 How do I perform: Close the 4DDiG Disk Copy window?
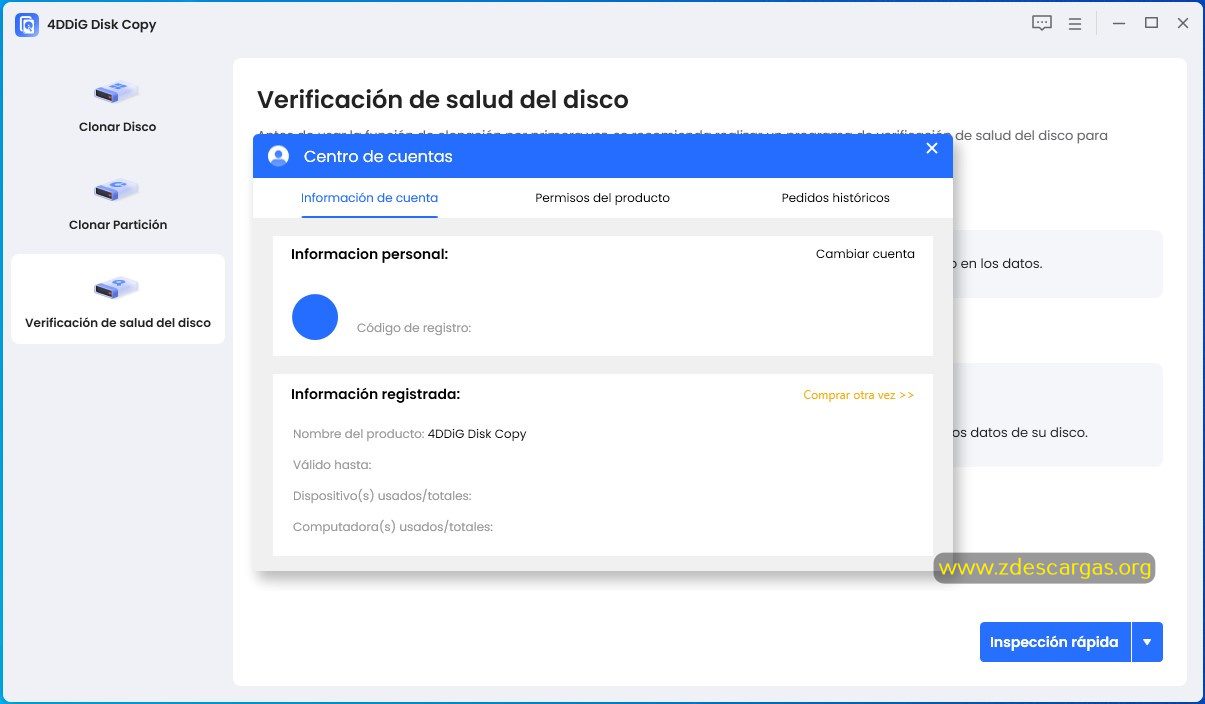1183,23
